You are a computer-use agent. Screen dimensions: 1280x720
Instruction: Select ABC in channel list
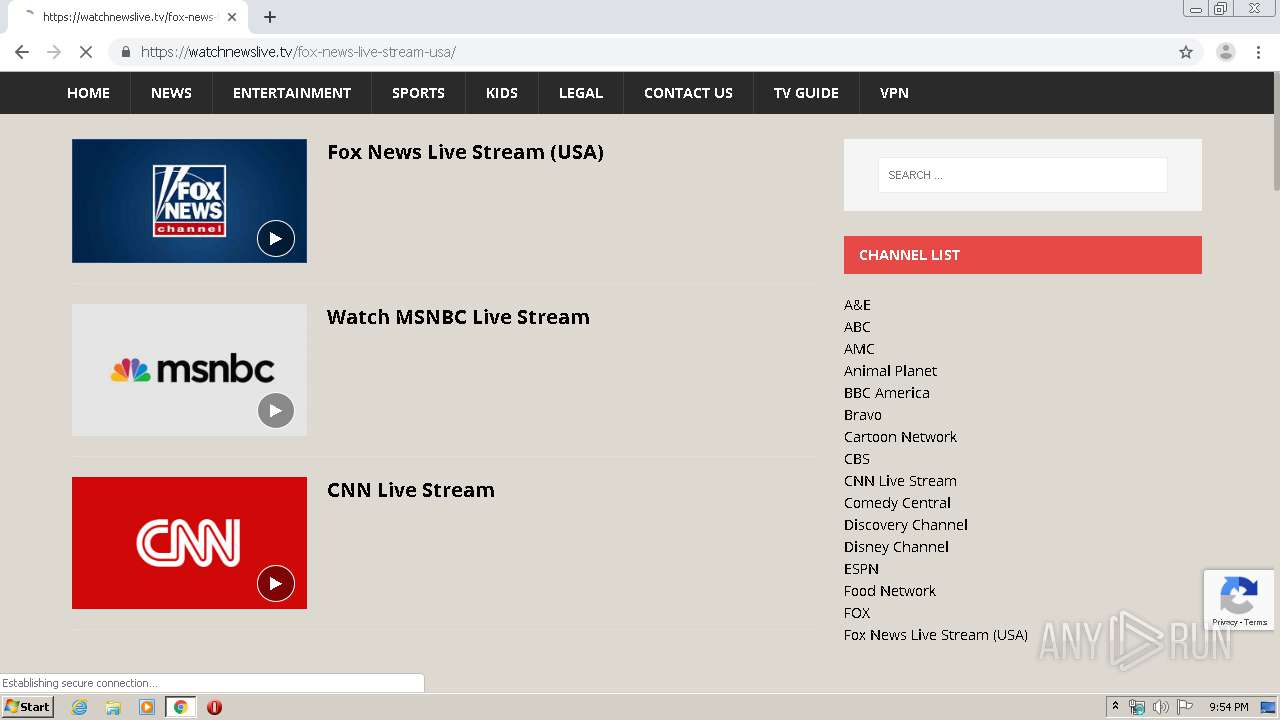[857, 327]
